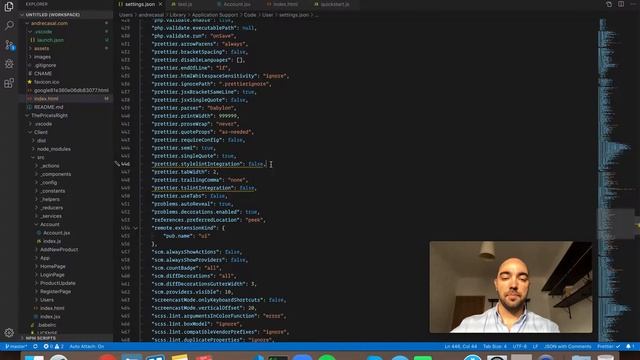Switch to the Account.jsx tab
640x360 pixels.
(237, 4)
